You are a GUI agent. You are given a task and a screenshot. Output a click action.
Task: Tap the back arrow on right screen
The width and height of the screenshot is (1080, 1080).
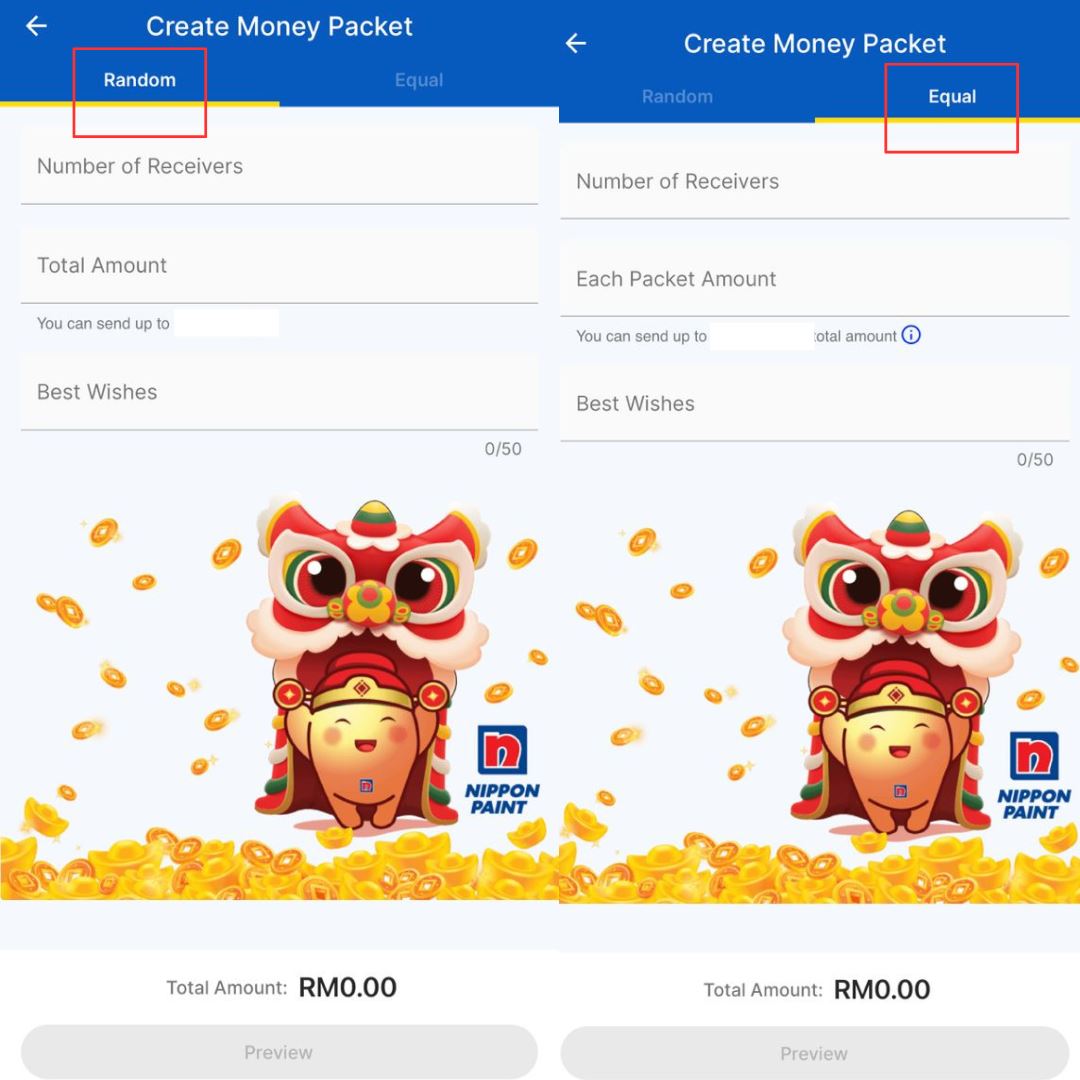click(x=575, y=43)
